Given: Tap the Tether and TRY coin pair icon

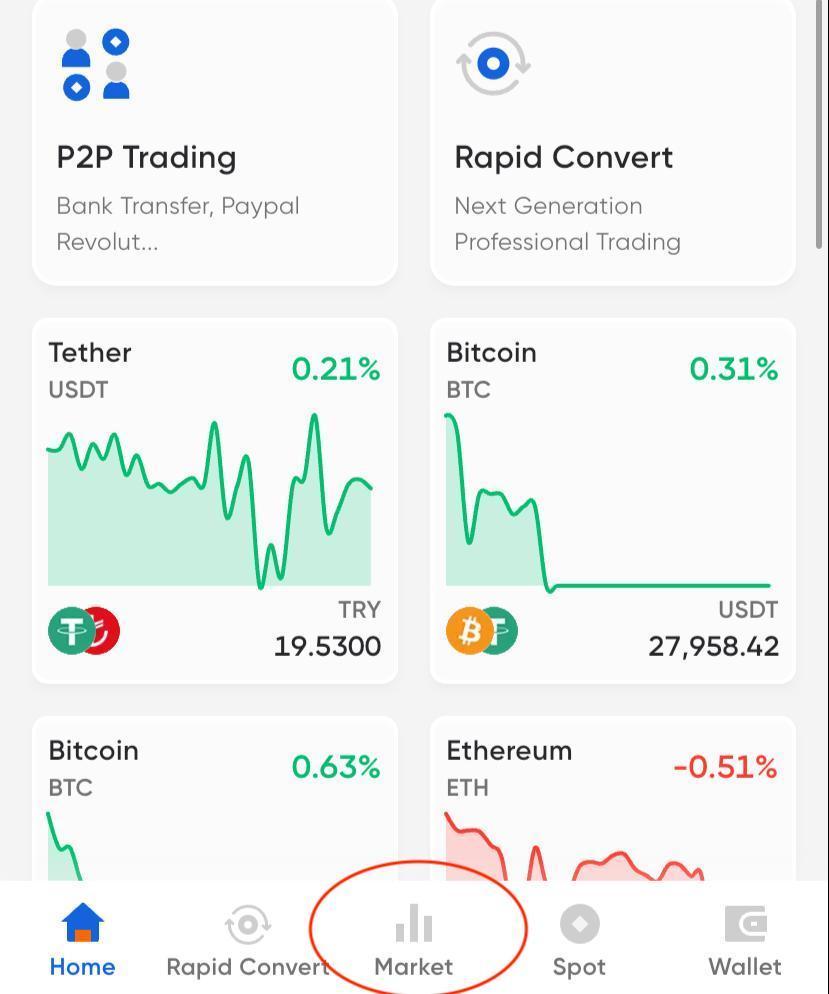Looking at the screenshot, I should [84, 631].
